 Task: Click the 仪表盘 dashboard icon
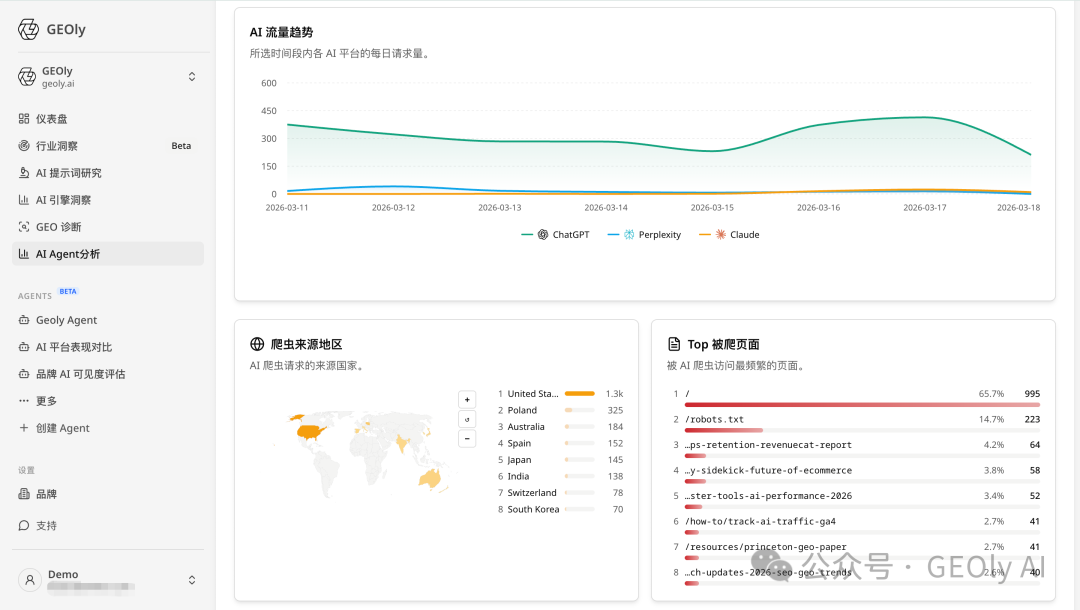pyautogui.click(x=24, y=118)
